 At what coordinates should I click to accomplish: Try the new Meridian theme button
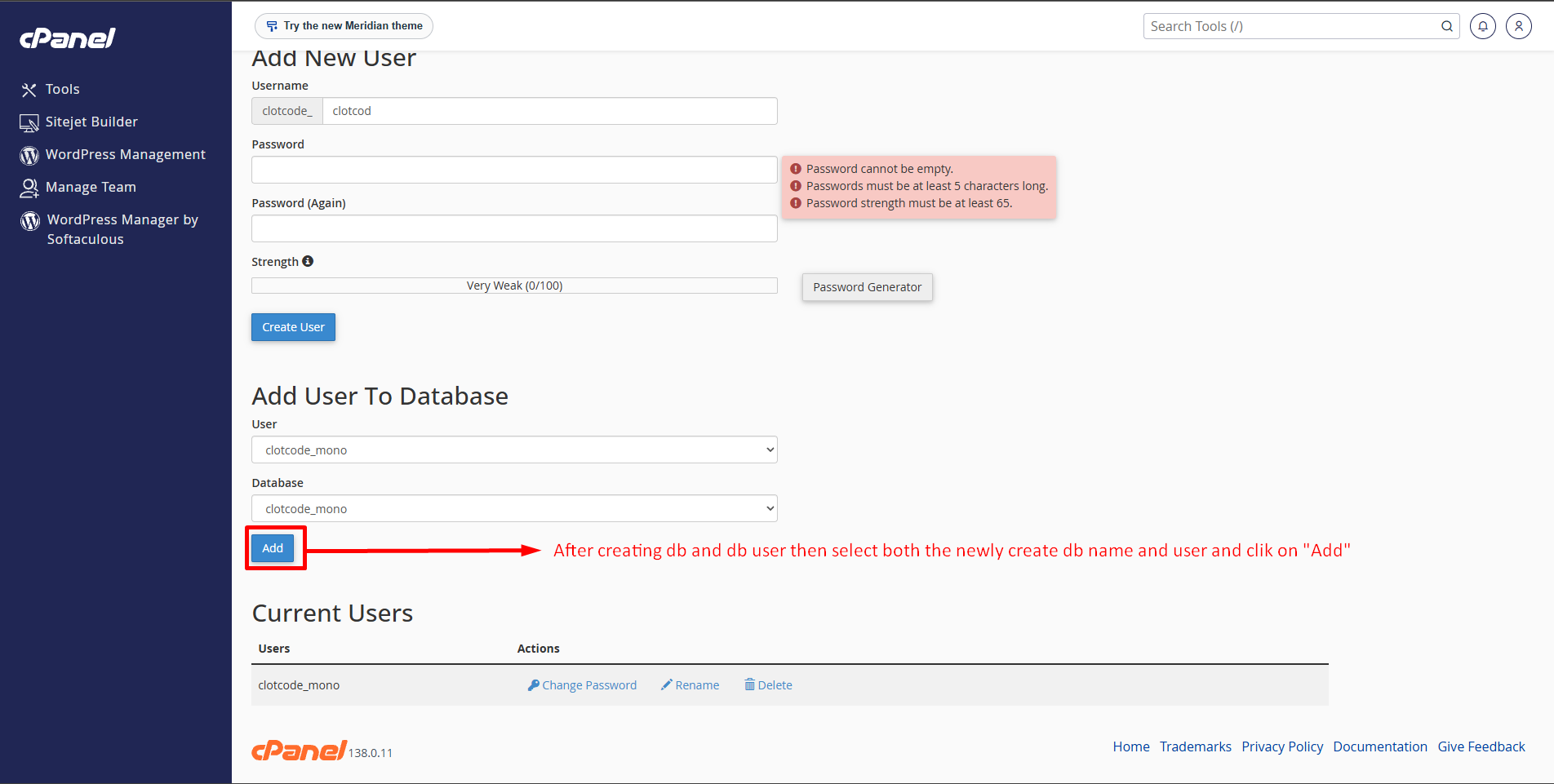(344, 26)
